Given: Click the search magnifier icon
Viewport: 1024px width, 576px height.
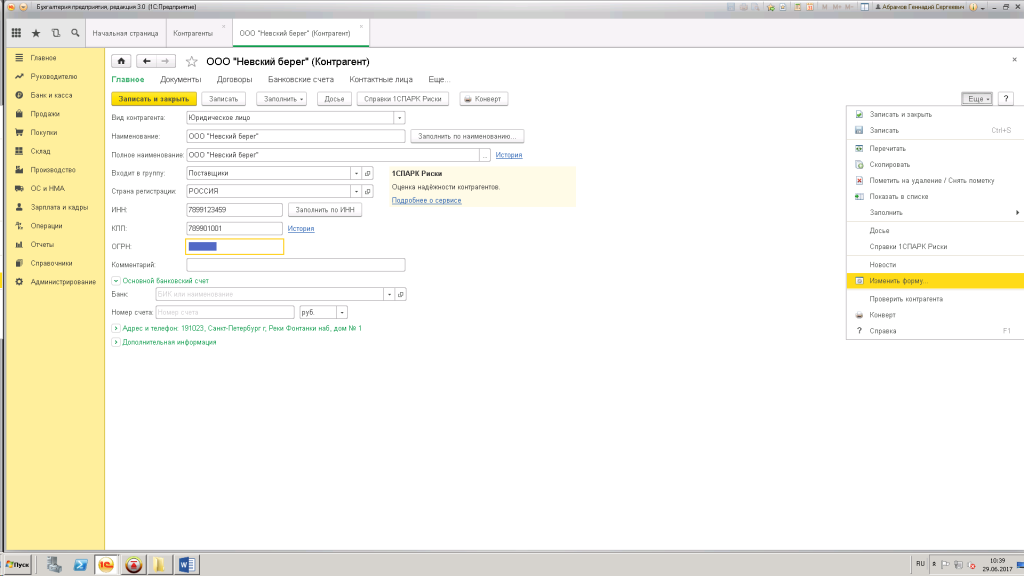Looking at the screenshot, I should click(x=75, y=33).
